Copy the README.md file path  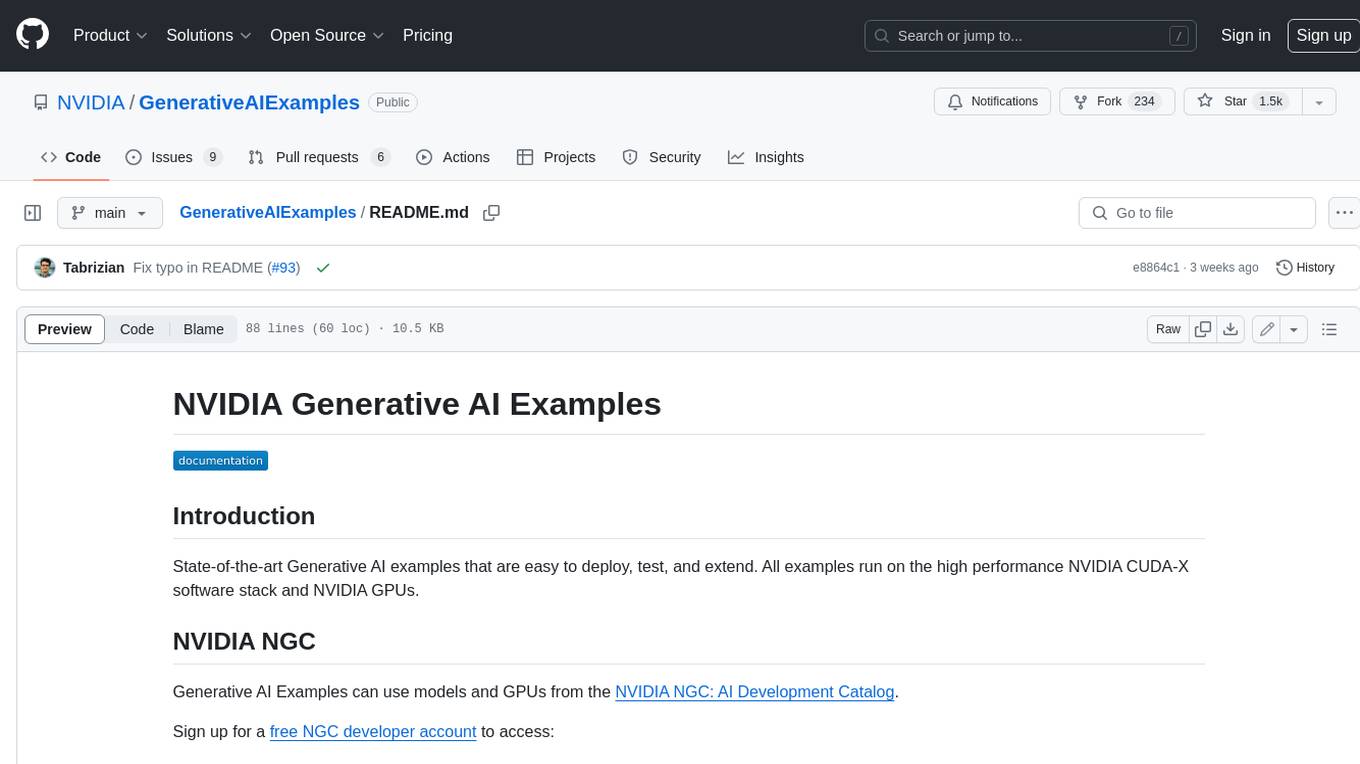(491, 213)
